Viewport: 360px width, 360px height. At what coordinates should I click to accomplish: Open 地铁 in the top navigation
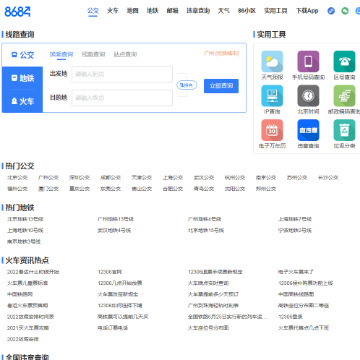(152, 11)
